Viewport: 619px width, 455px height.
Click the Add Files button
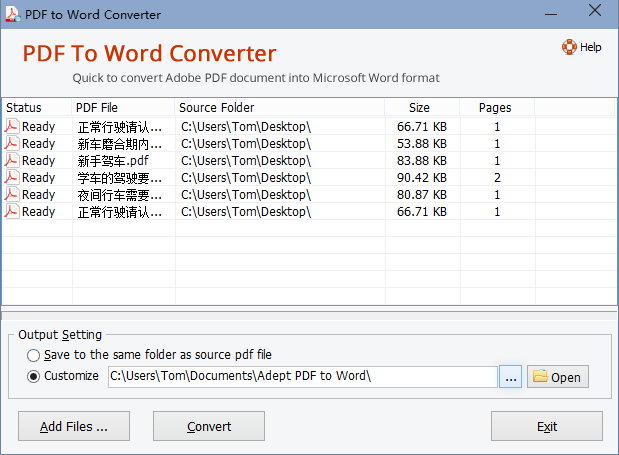[x=74, y=426]
